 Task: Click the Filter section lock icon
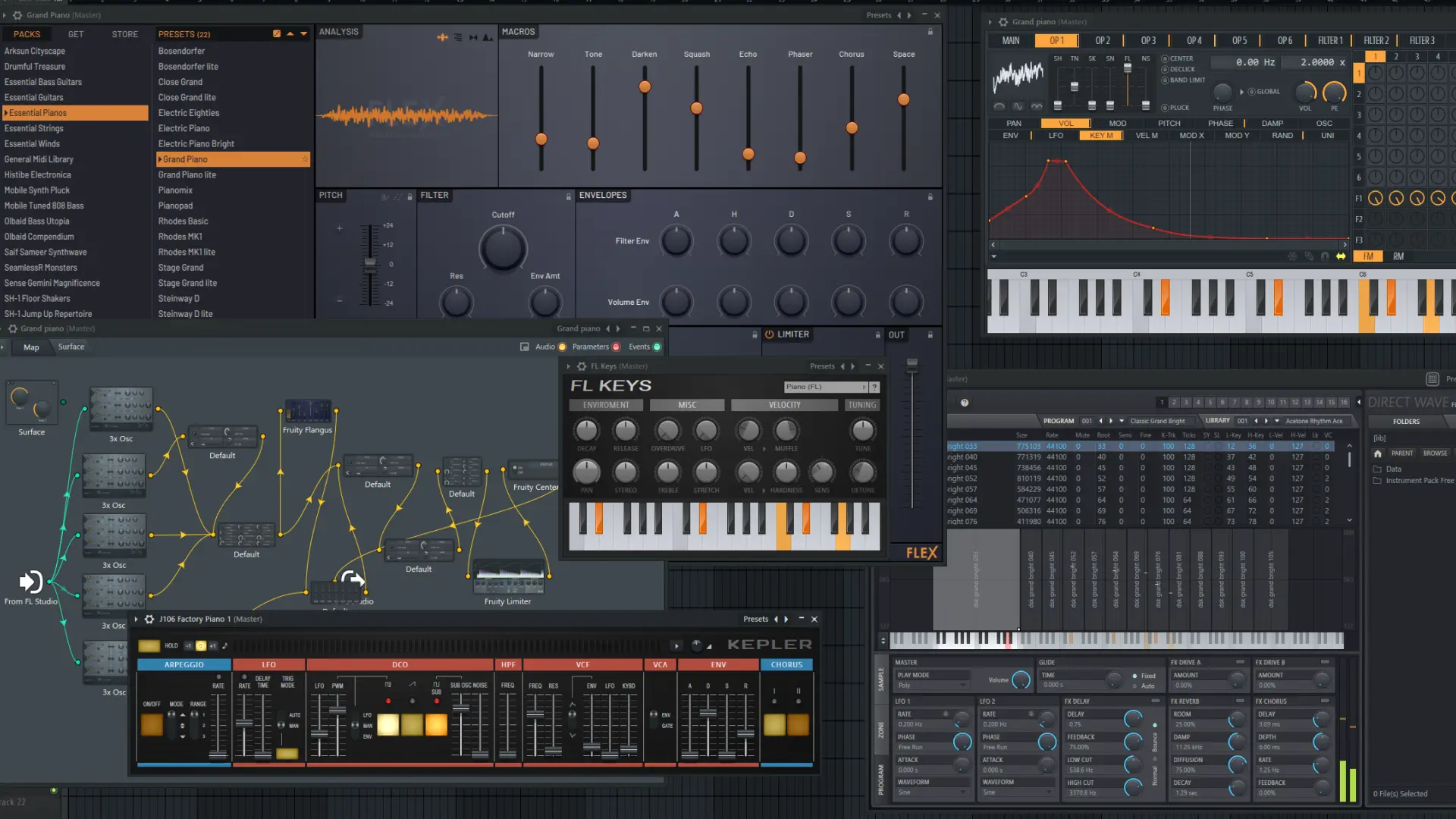(x=568, y=196)
